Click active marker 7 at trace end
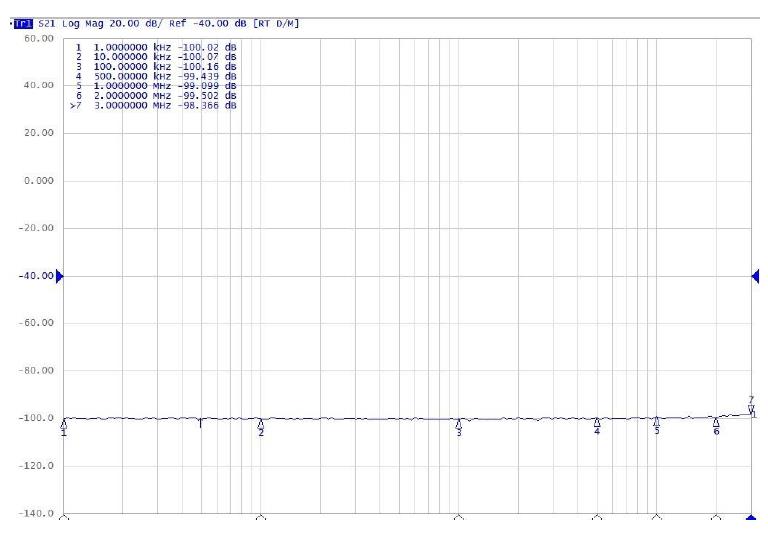This screenshot has width=768, height=534. click(751, 408)
